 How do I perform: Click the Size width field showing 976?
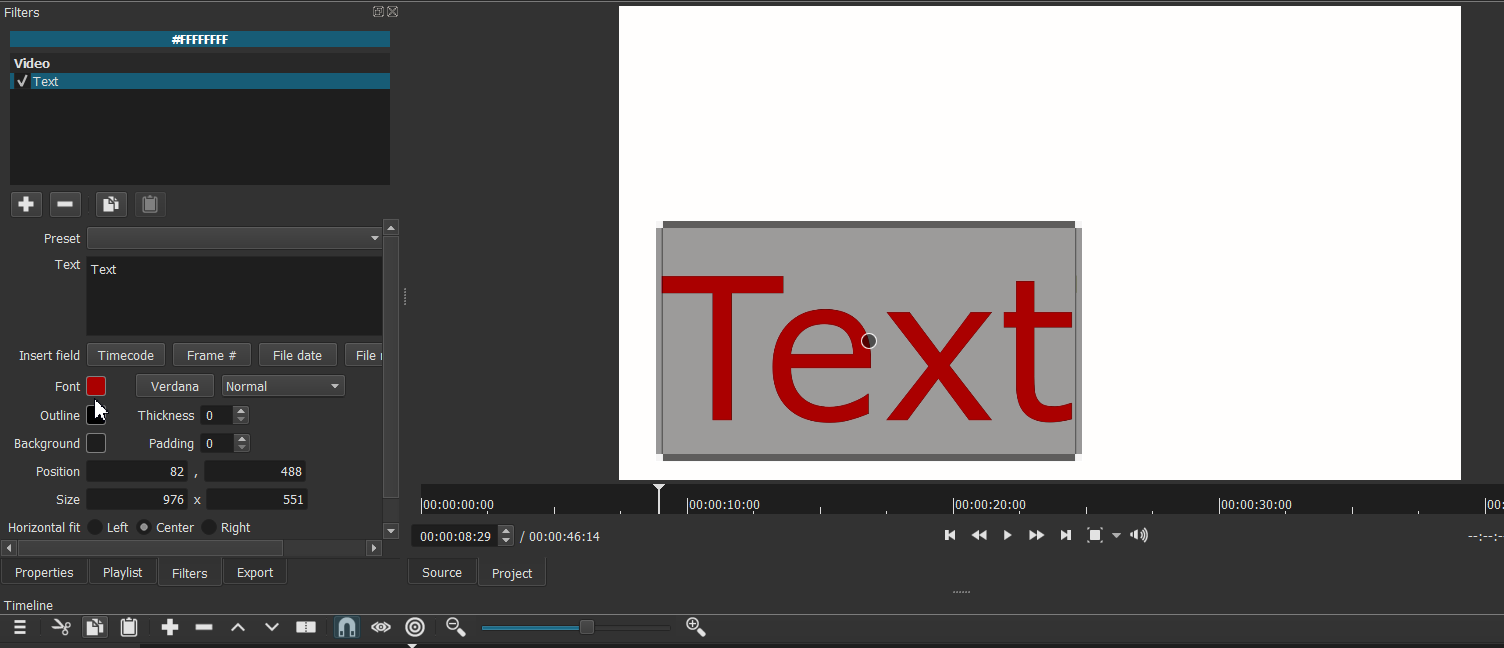(138, 499)
